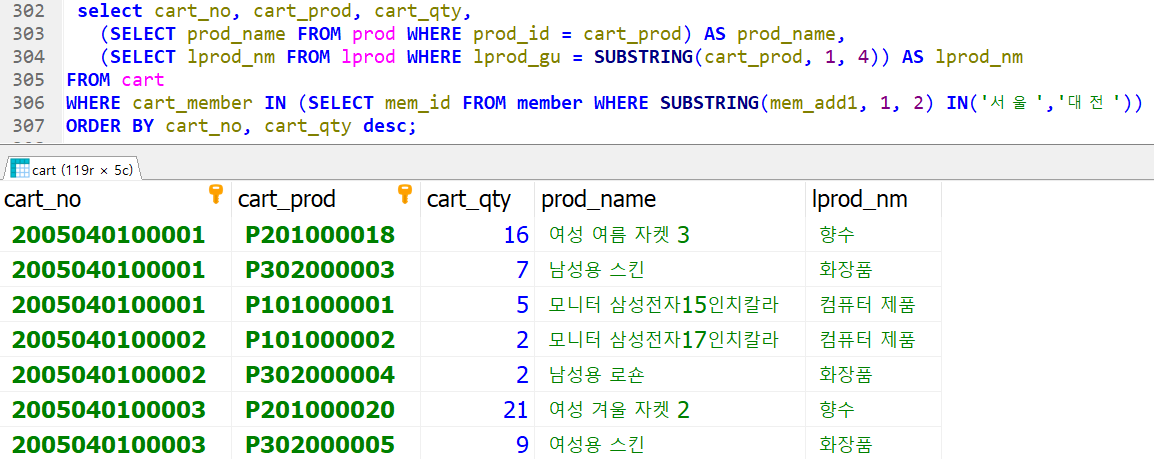The image size is (1154, 459).
Task: Select the '여성 여름 자켓 3' cell
Action: point(670,235)
